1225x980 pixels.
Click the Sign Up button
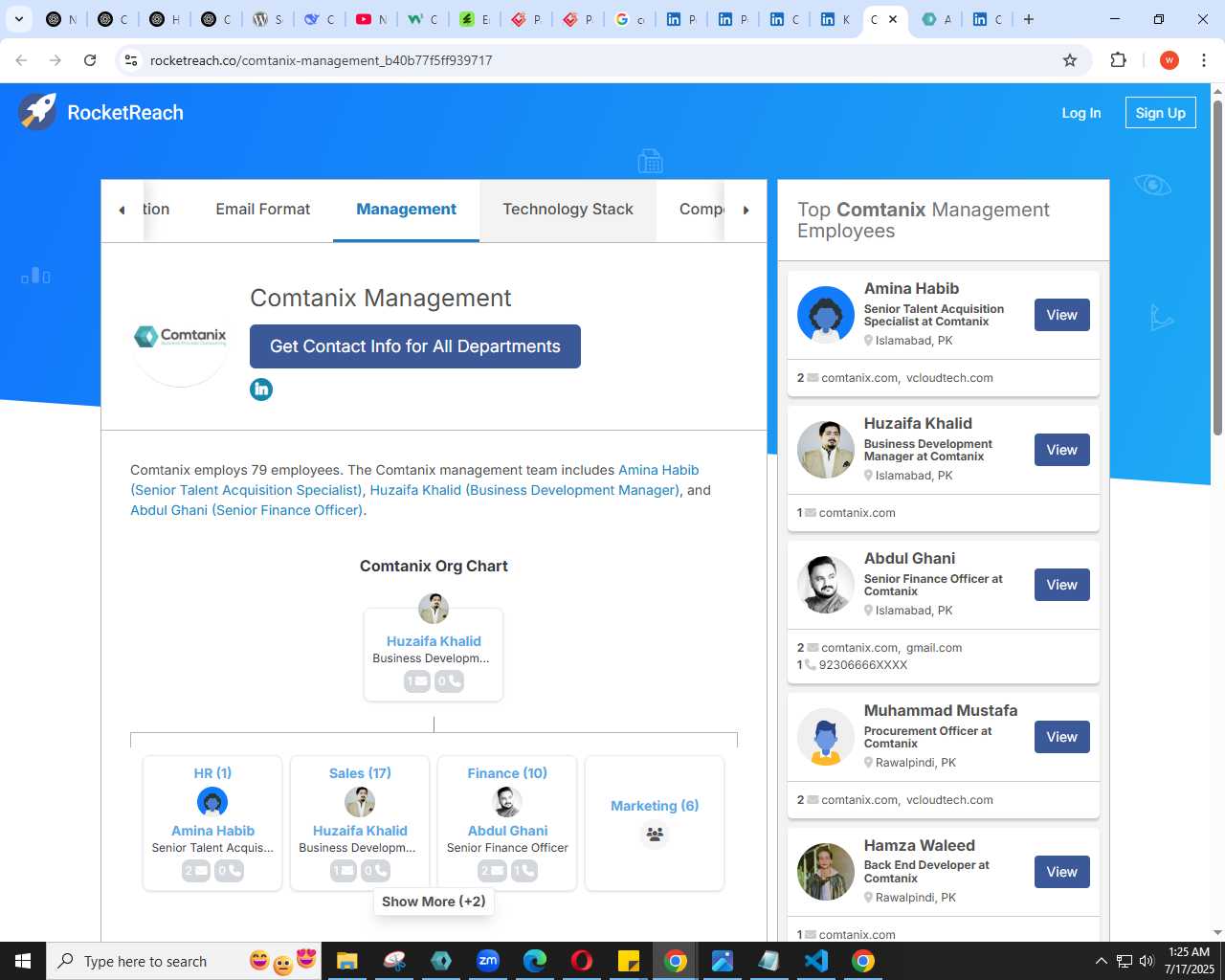click(x=1160, y=113)
